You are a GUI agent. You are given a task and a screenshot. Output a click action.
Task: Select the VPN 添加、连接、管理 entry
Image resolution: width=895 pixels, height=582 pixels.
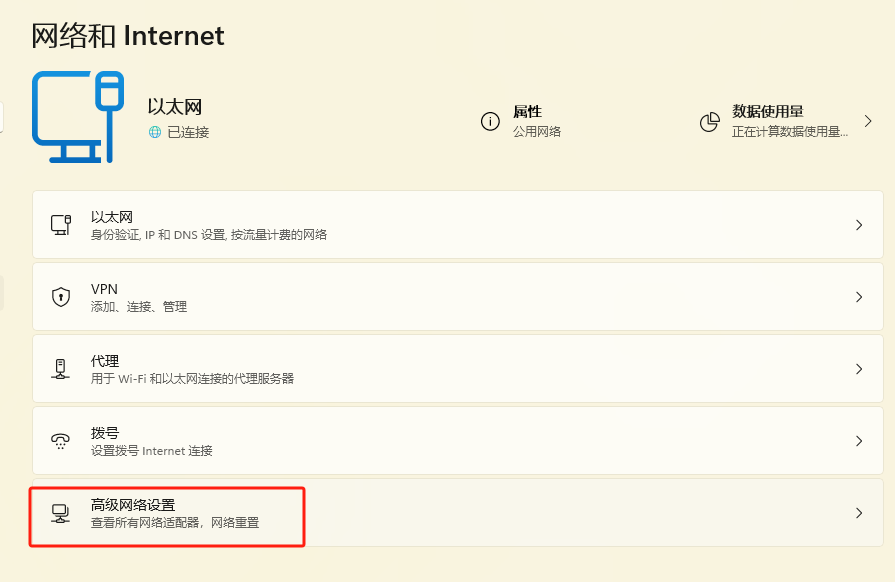pos(138,298)
